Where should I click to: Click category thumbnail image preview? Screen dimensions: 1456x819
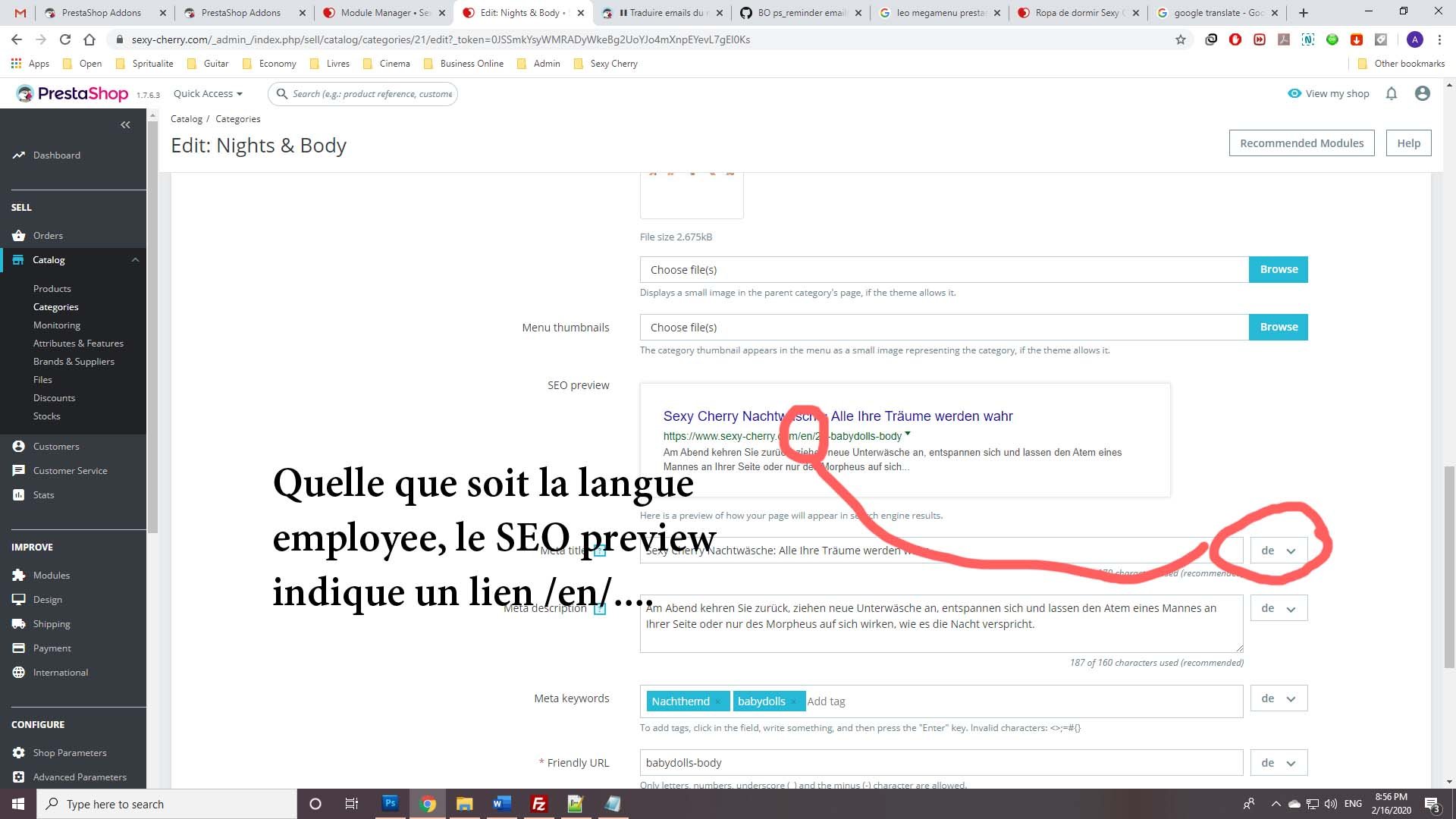(x=692, y=196)
